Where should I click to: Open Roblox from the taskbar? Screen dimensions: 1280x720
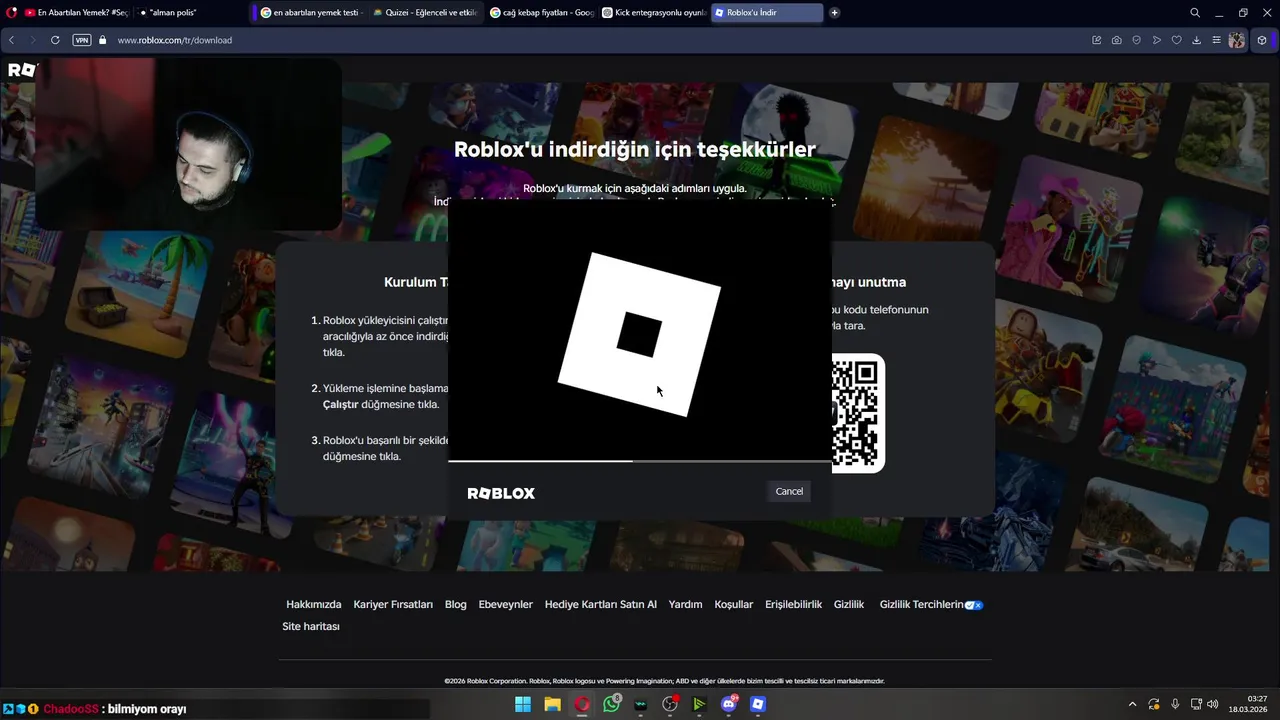[758, 704]
